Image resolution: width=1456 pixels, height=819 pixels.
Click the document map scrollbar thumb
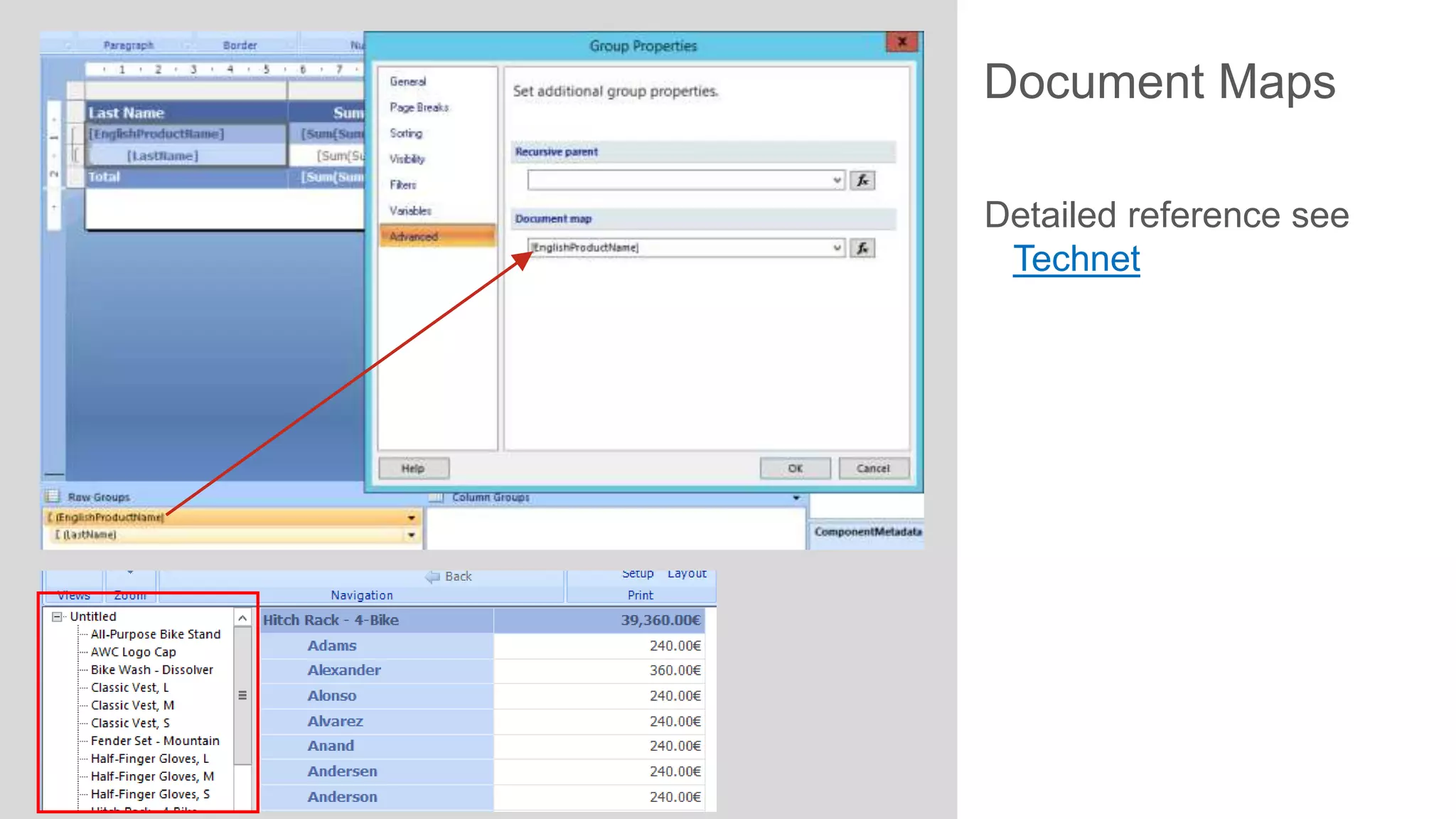tap(242, 696)
